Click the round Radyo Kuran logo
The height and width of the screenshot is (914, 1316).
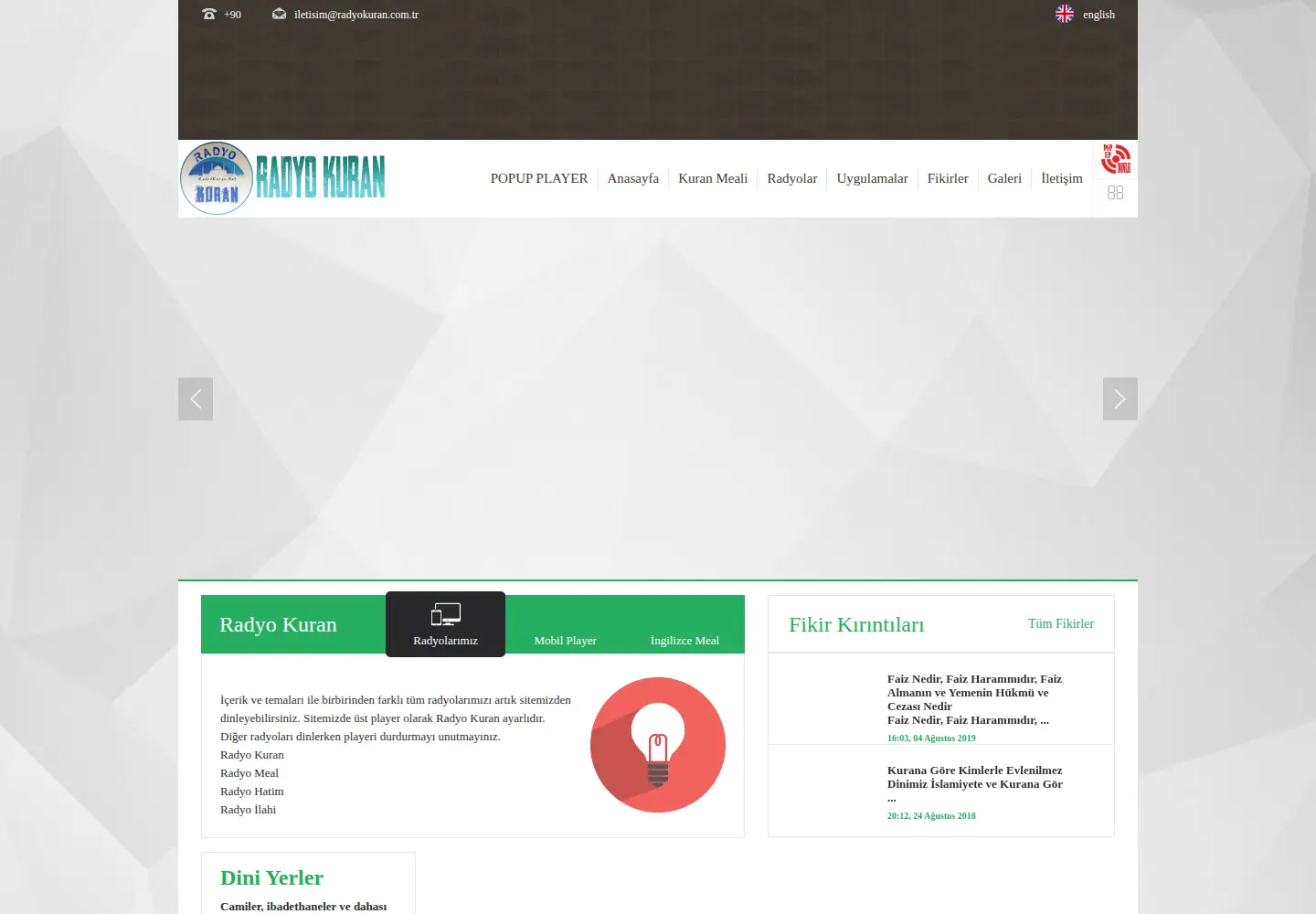(x=217, y=178)
